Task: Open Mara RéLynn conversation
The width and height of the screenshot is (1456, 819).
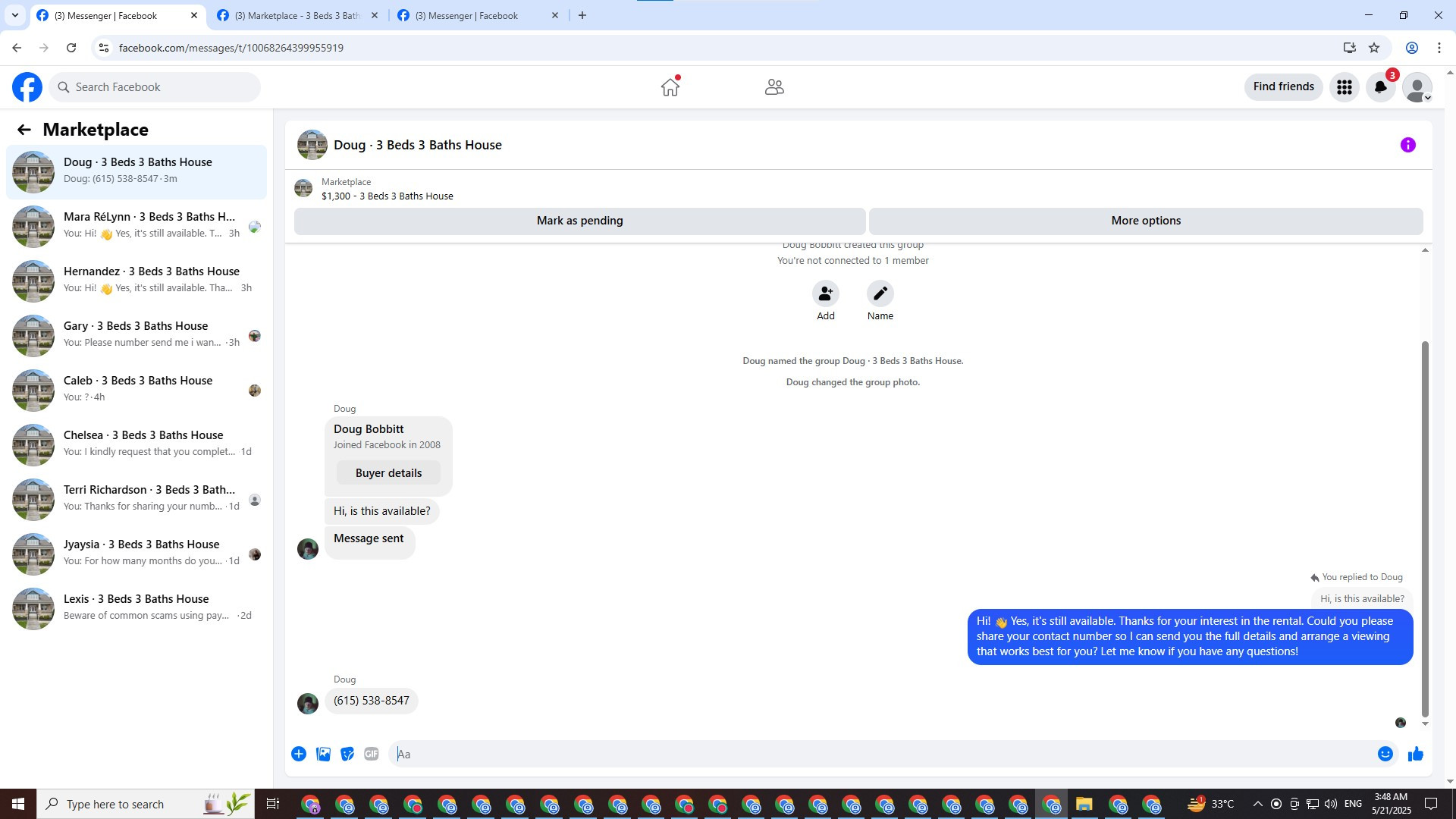Action: pyautogui.click(x=136, y=226)
